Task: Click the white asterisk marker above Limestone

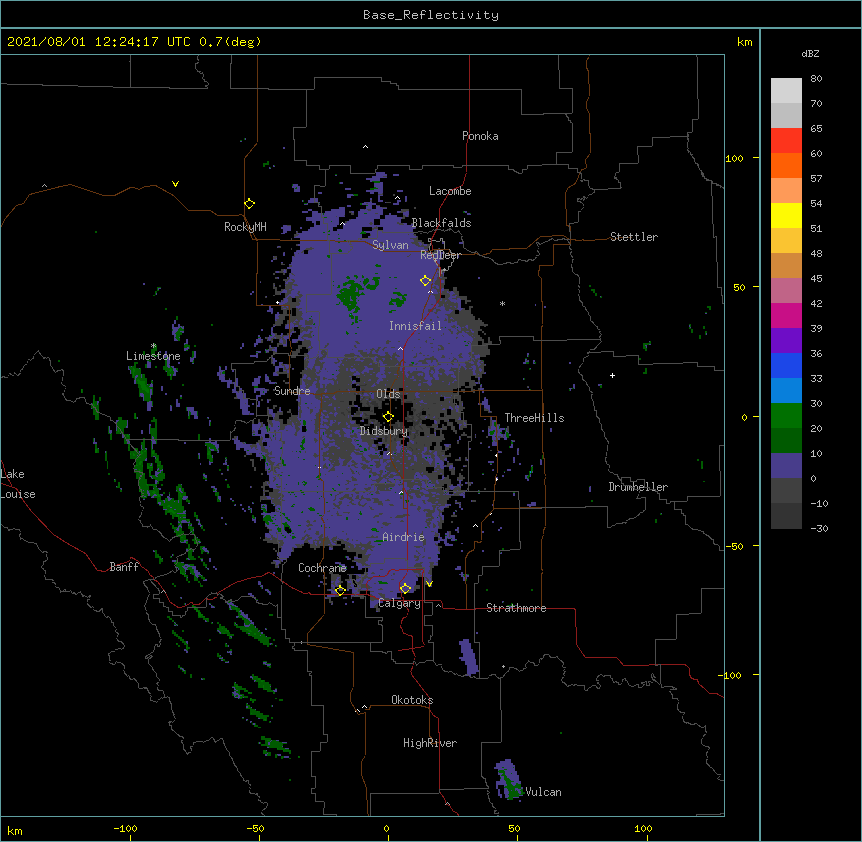Action: coord(154,346)
